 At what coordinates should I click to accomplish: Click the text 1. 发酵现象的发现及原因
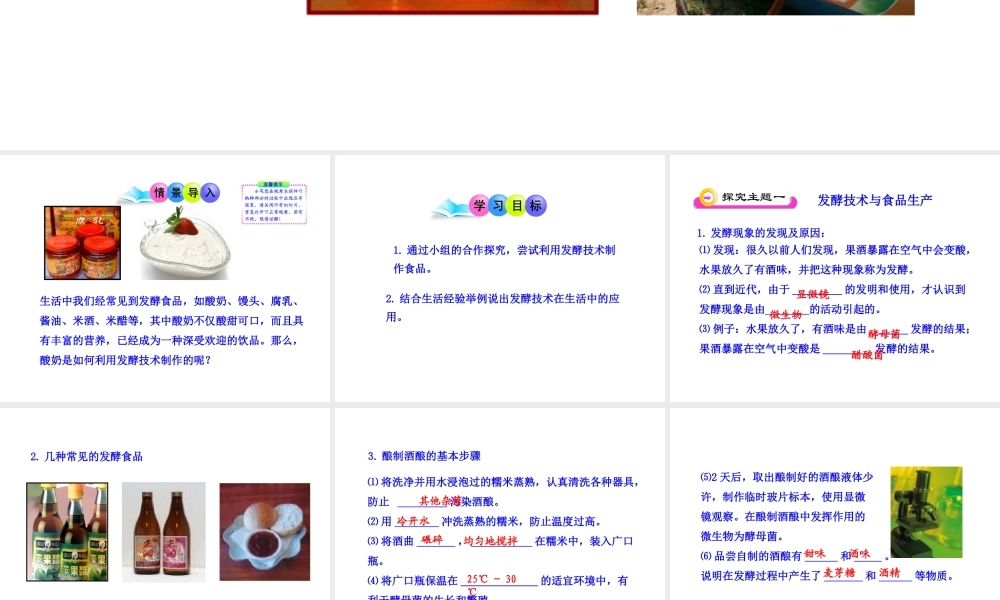(761, 233)
